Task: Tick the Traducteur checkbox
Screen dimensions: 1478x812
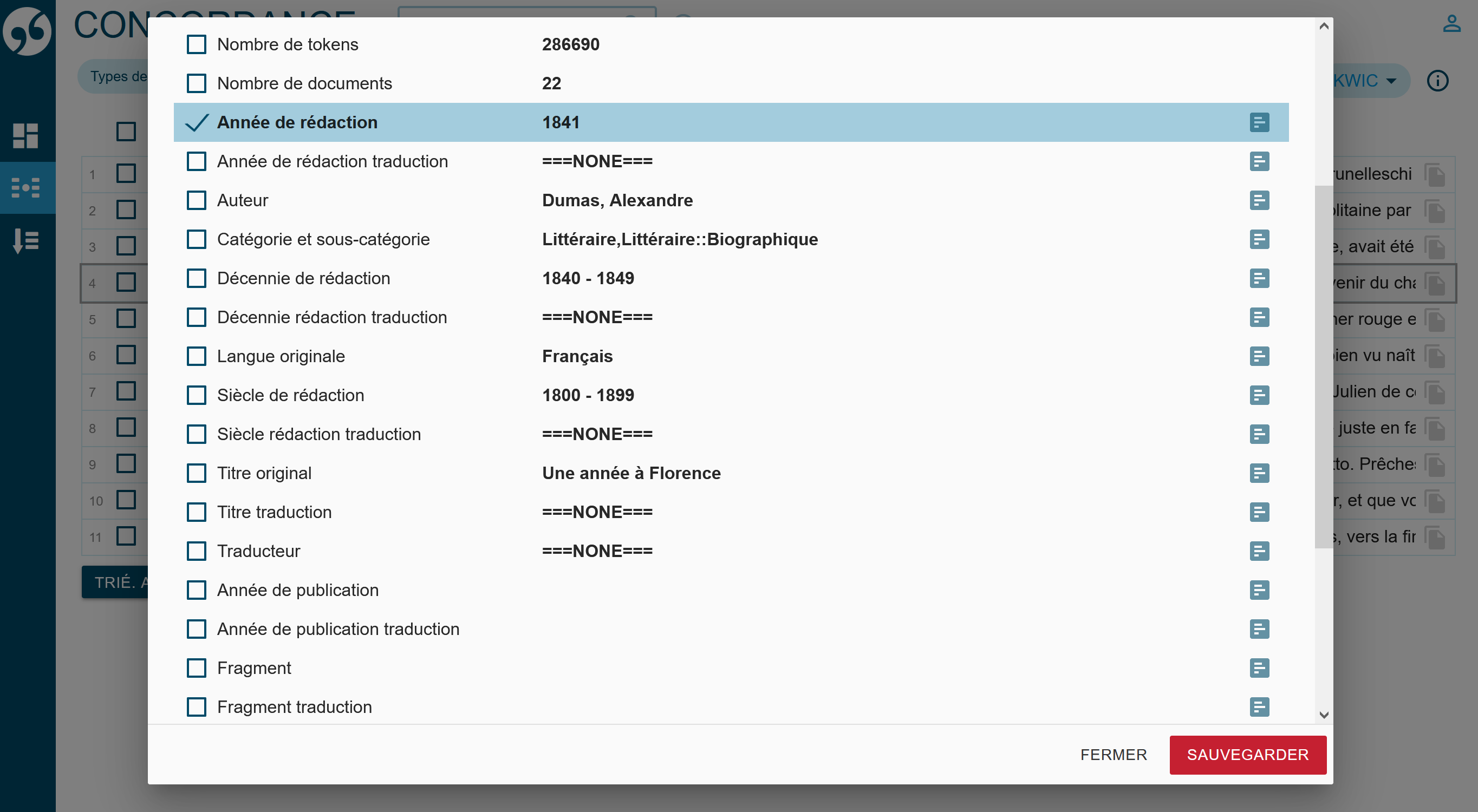Action: (196, 551)
